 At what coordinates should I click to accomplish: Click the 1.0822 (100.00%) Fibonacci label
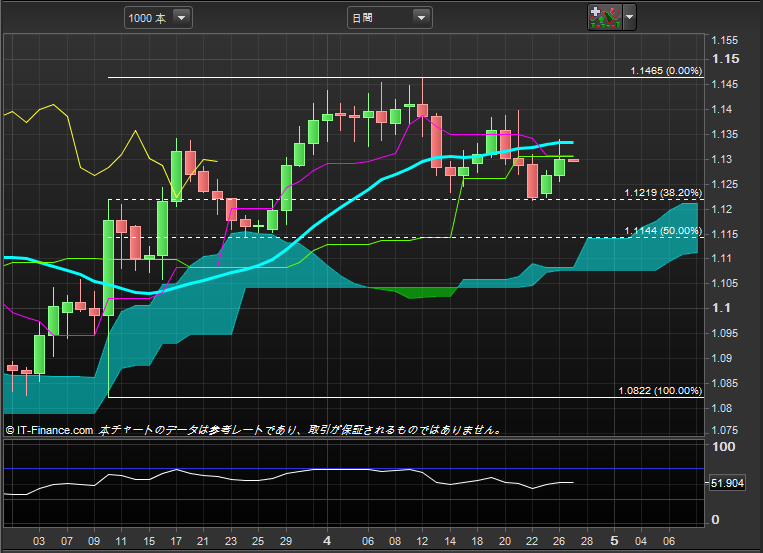[x=660, y=390]
